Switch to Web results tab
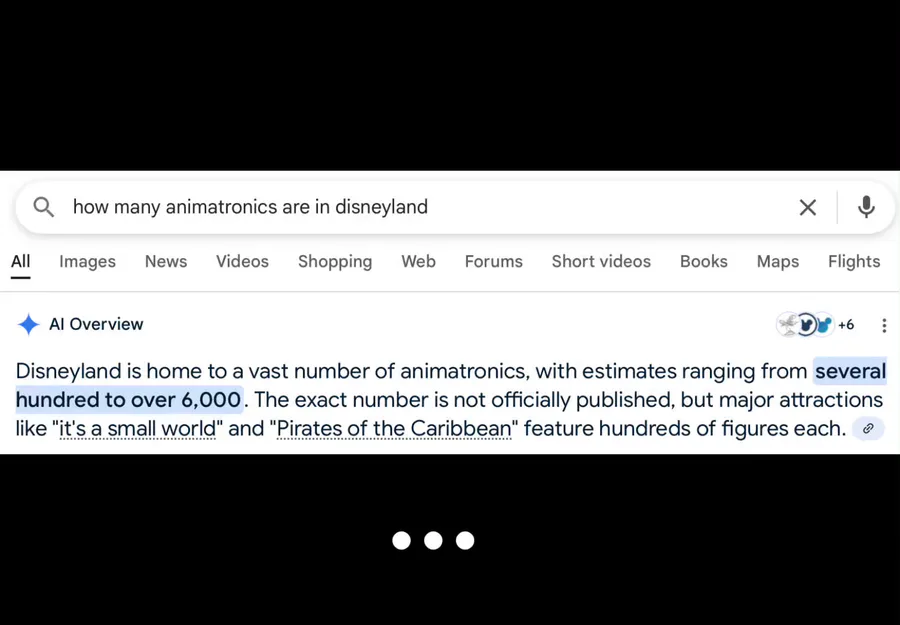This screenshot has width=900, height=625. point(418,262)
